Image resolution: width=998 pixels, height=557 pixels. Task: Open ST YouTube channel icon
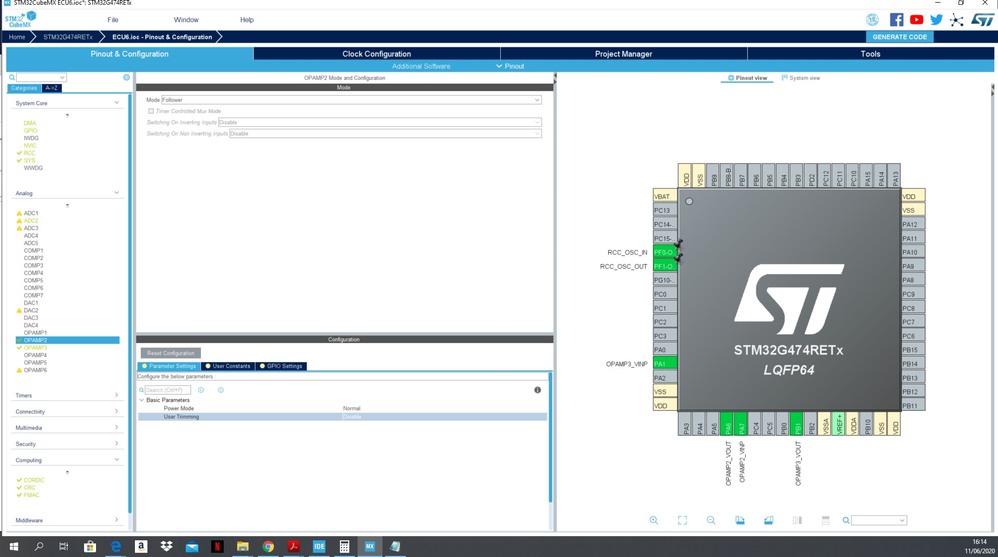tap(916, 20)
